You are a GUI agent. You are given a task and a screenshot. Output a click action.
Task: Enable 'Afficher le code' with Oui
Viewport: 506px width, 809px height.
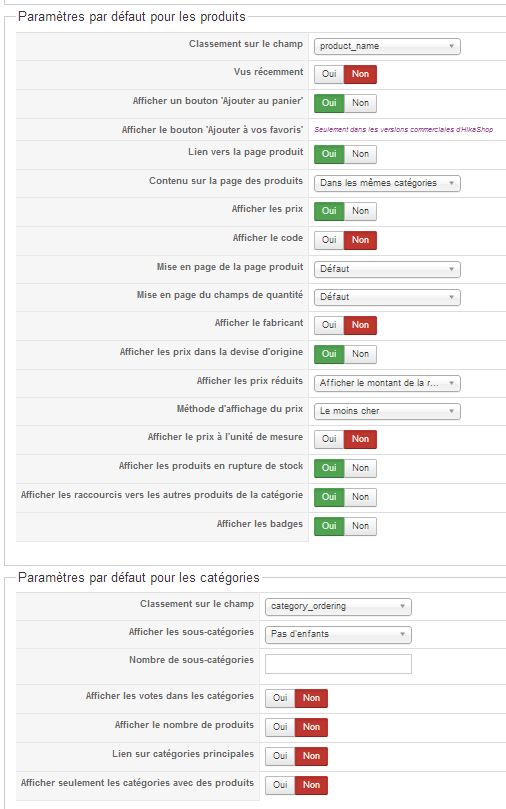pyautogui.click(x=329, y=240)
